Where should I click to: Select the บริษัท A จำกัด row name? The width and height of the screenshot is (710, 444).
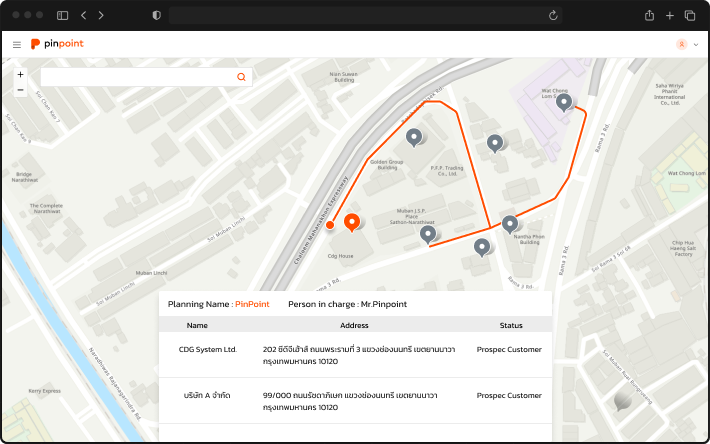click(207, 395)
